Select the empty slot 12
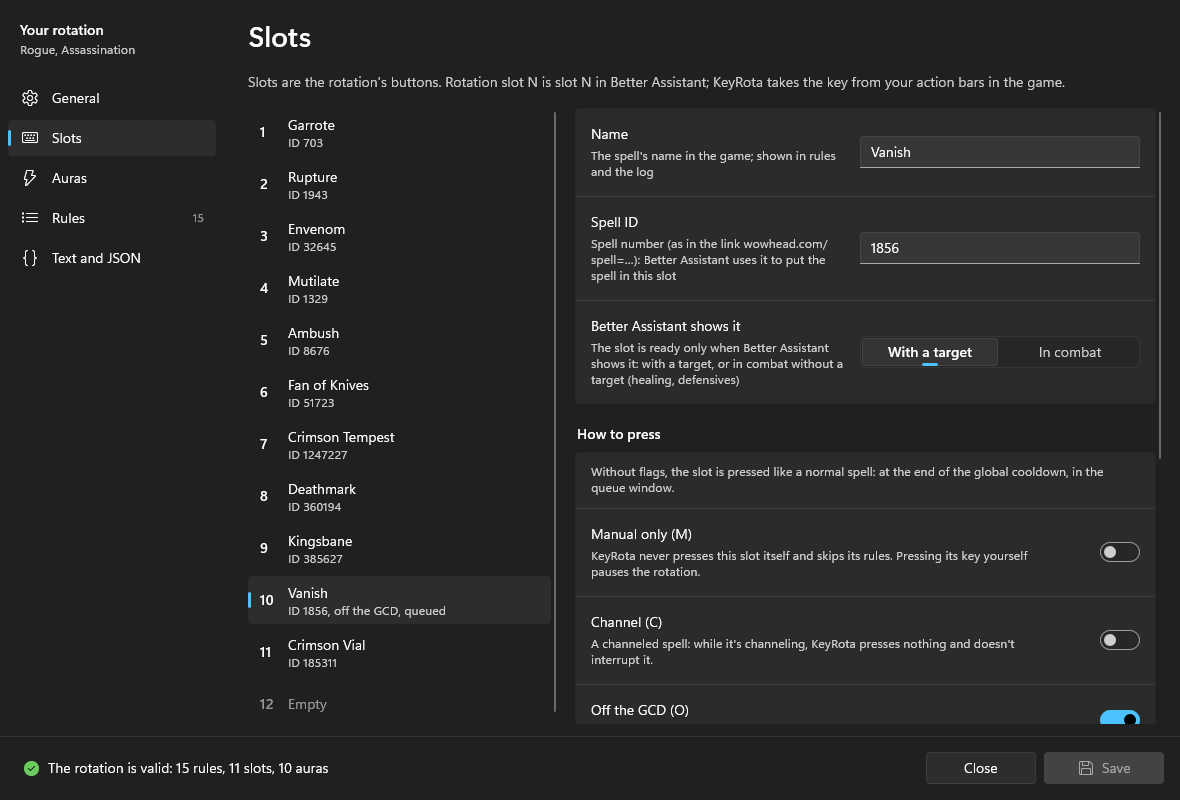Screen dimensions: 1180x800 [x=399, y=704]
